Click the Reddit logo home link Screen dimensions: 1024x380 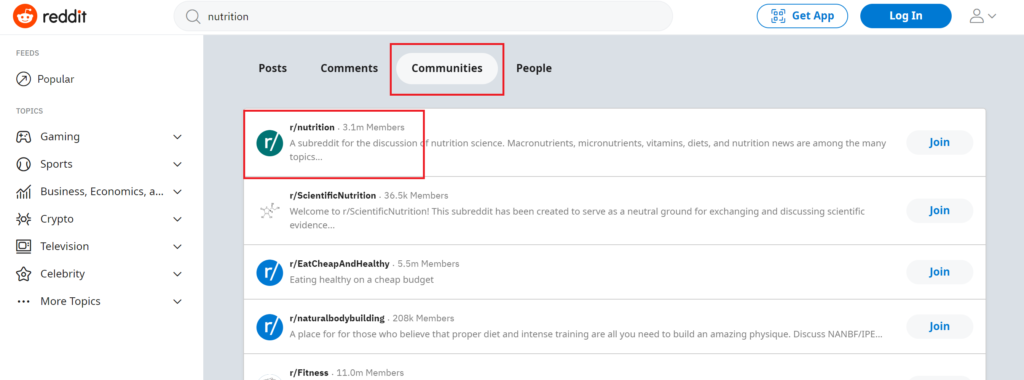50,16
